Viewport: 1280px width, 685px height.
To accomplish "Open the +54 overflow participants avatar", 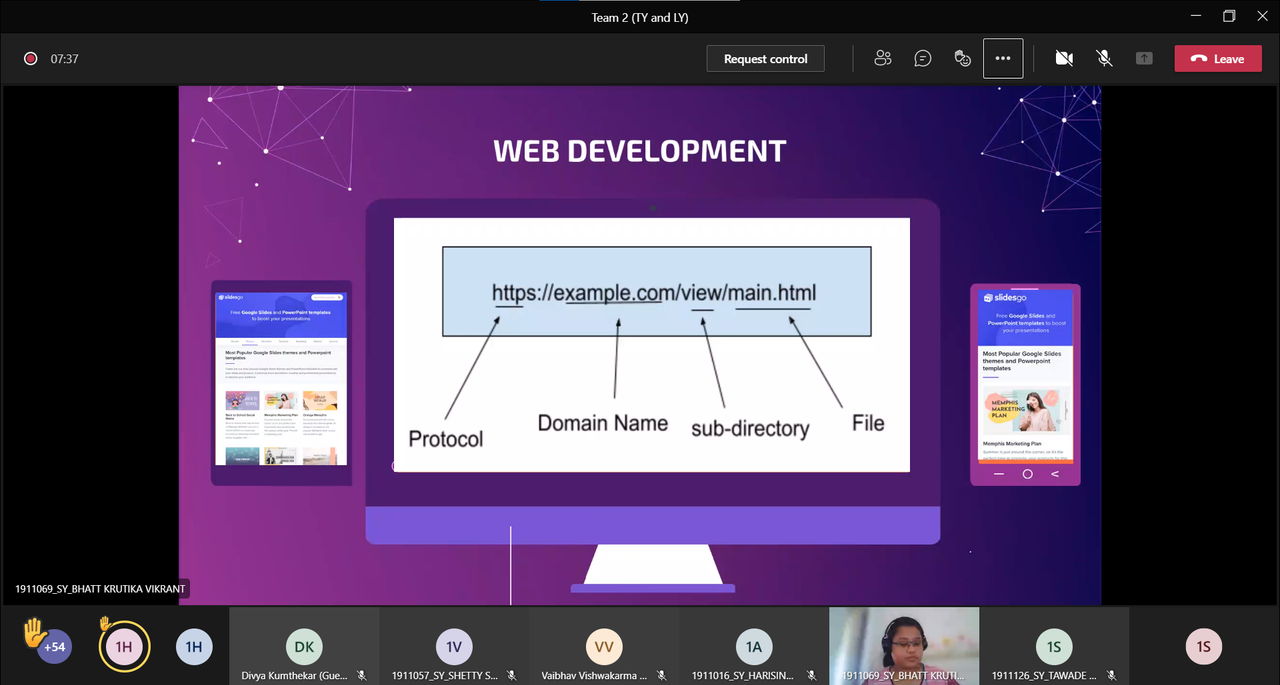I will (x=54, y=647).
